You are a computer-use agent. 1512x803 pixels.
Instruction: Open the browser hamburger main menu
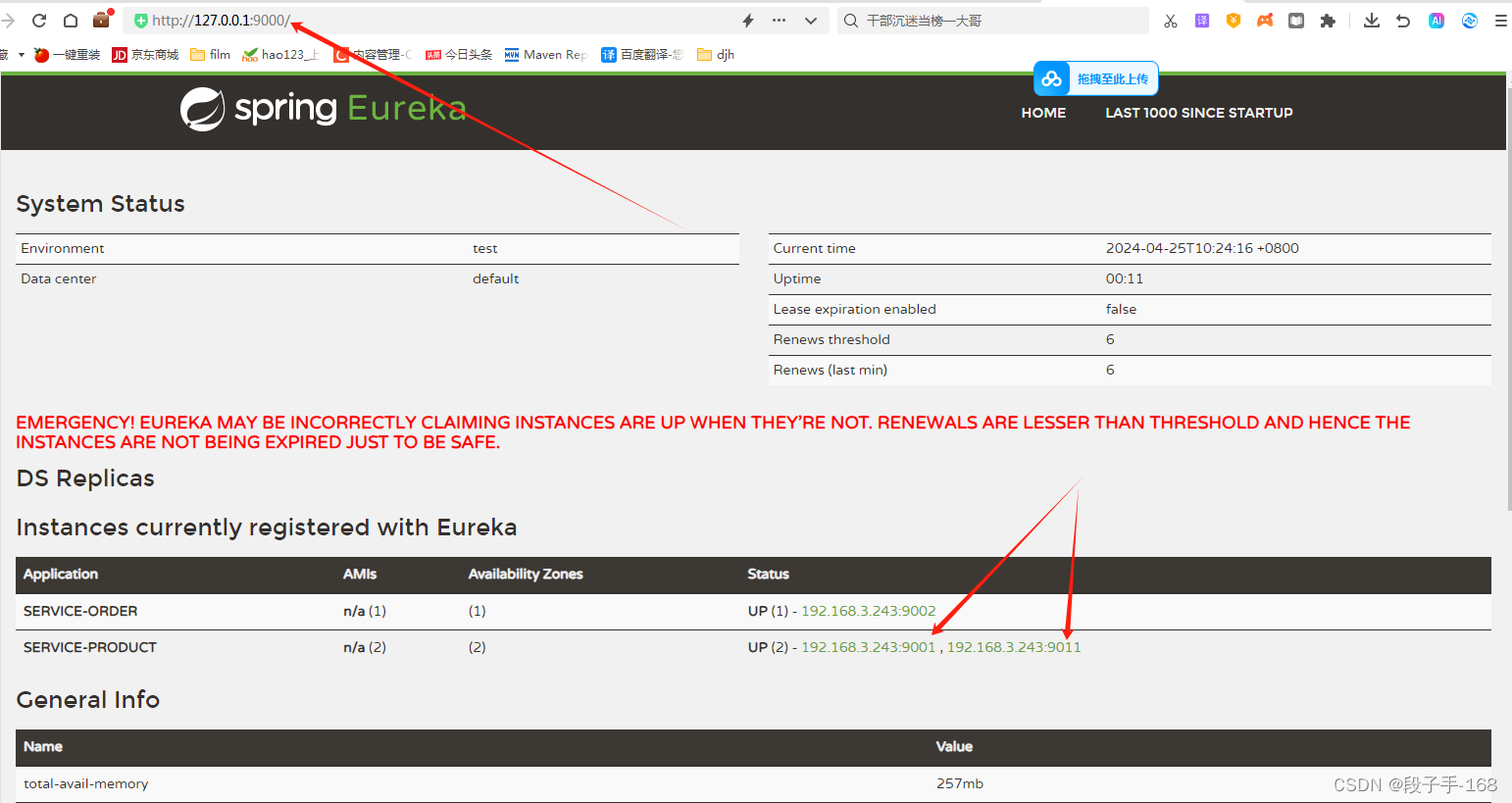click(1500, 21)
